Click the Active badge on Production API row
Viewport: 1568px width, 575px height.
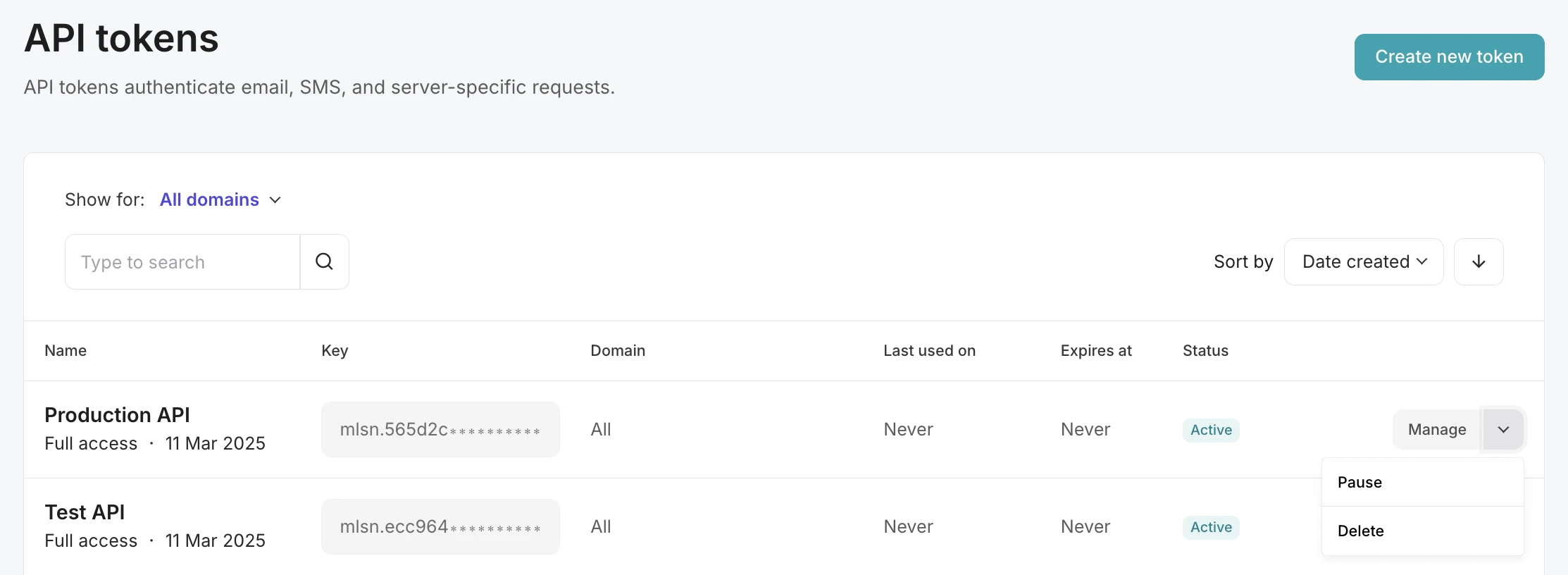click(x=1211, y=430)
